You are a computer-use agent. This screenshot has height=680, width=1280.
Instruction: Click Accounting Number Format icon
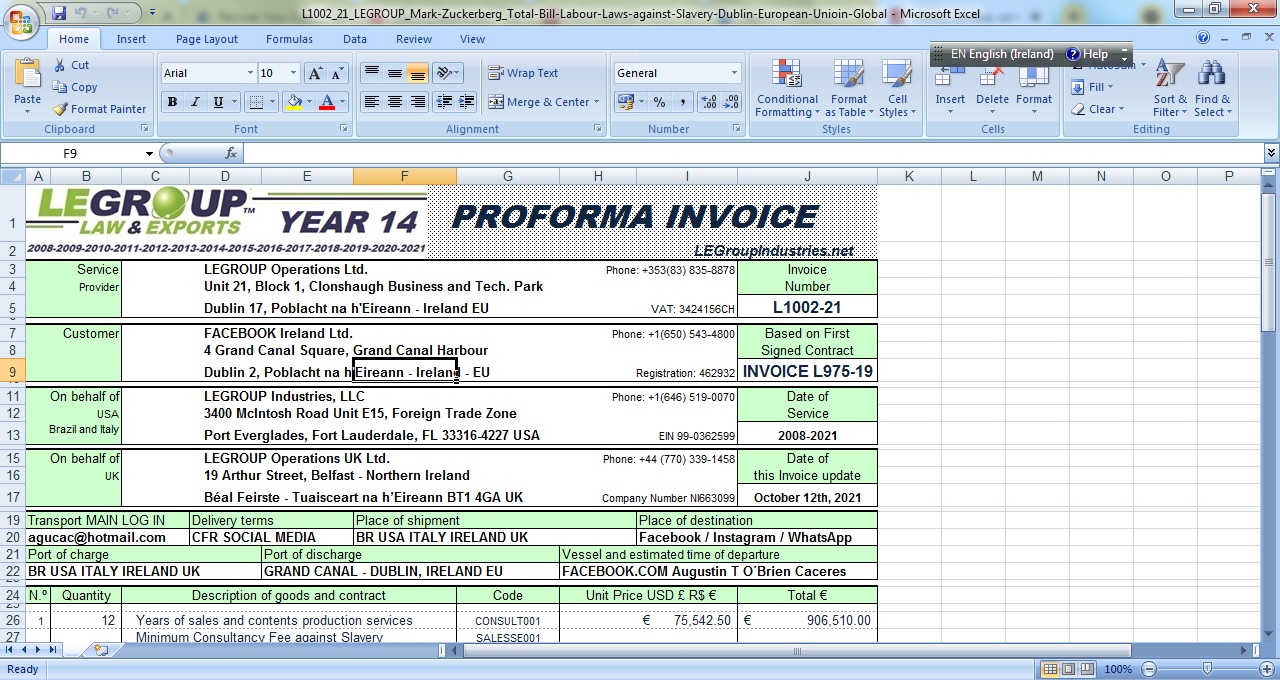click(624, 102)
